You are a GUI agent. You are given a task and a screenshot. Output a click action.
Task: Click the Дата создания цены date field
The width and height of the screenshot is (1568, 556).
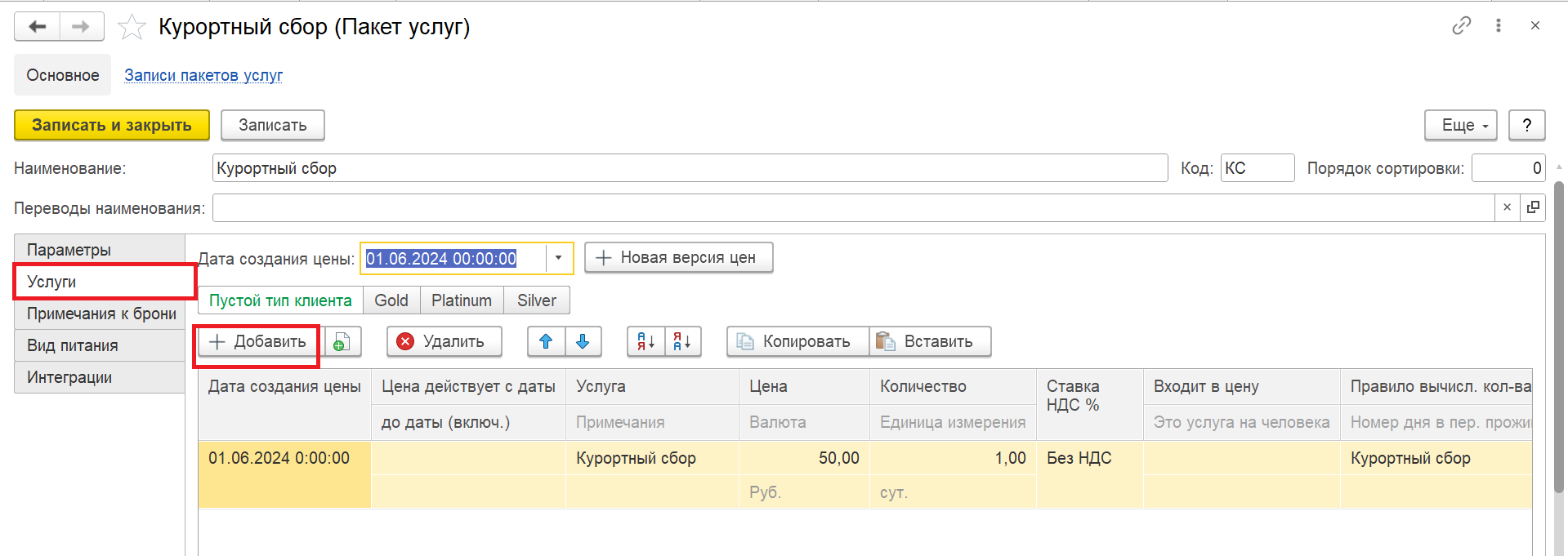(454, 258)
